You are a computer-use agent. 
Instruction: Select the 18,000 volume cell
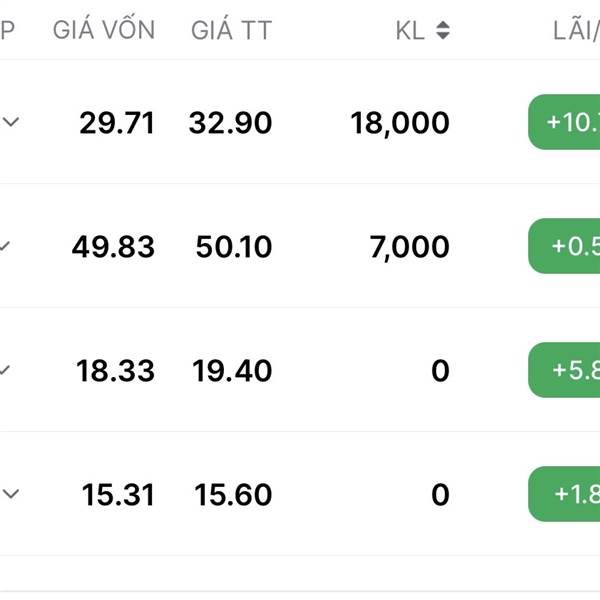(x=400, y=124)
